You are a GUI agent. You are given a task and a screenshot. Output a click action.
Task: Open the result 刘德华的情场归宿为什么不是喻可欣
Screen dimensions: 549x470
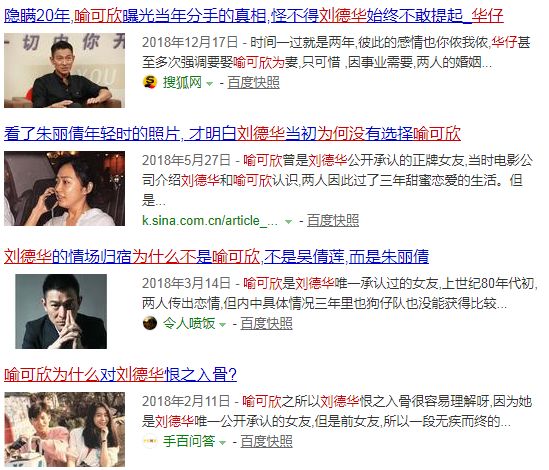pos(216,256)
